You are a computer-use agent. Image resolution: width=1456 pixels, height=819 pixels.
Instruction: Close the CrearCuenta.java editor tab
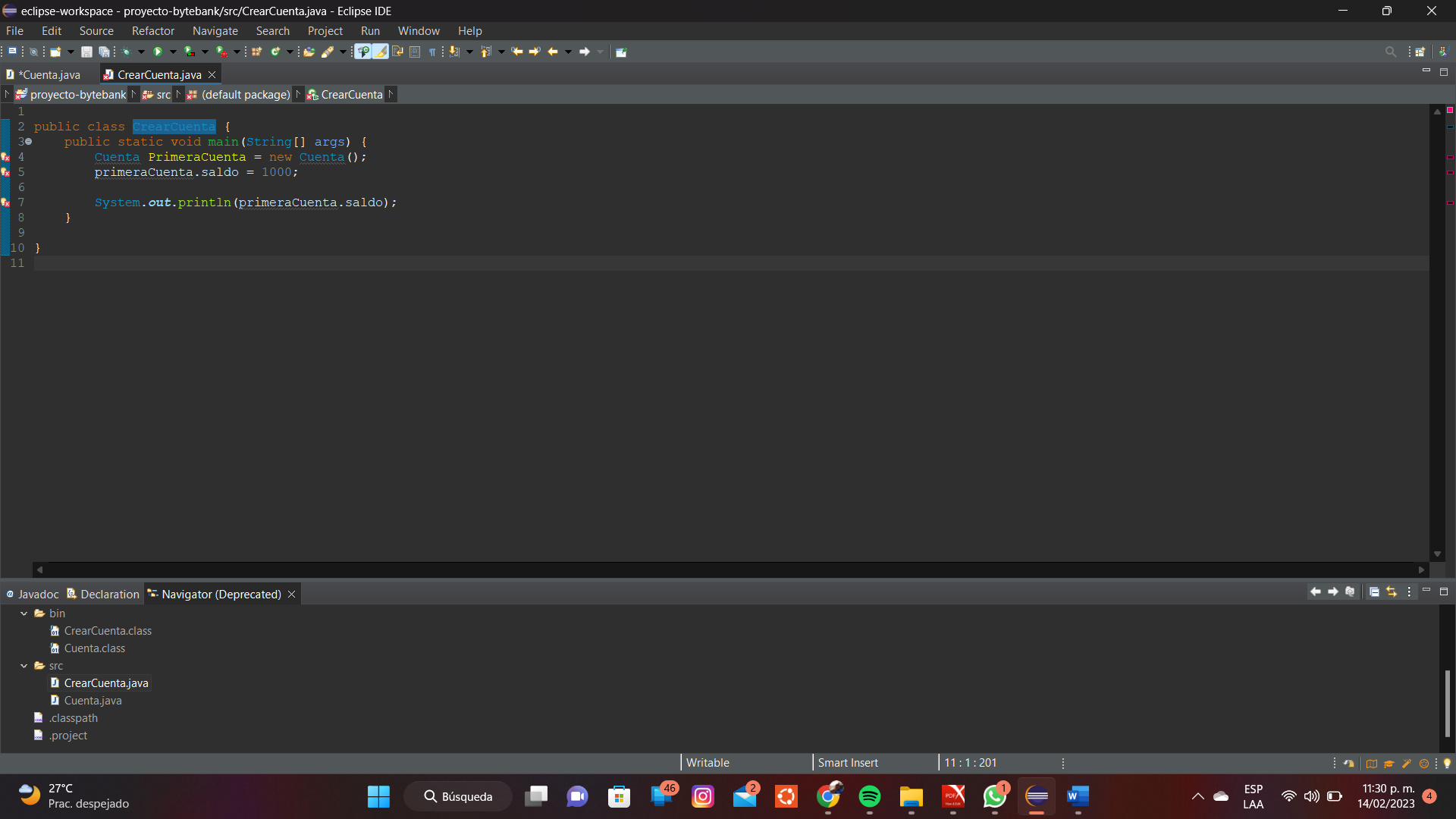tap(212, 74)
